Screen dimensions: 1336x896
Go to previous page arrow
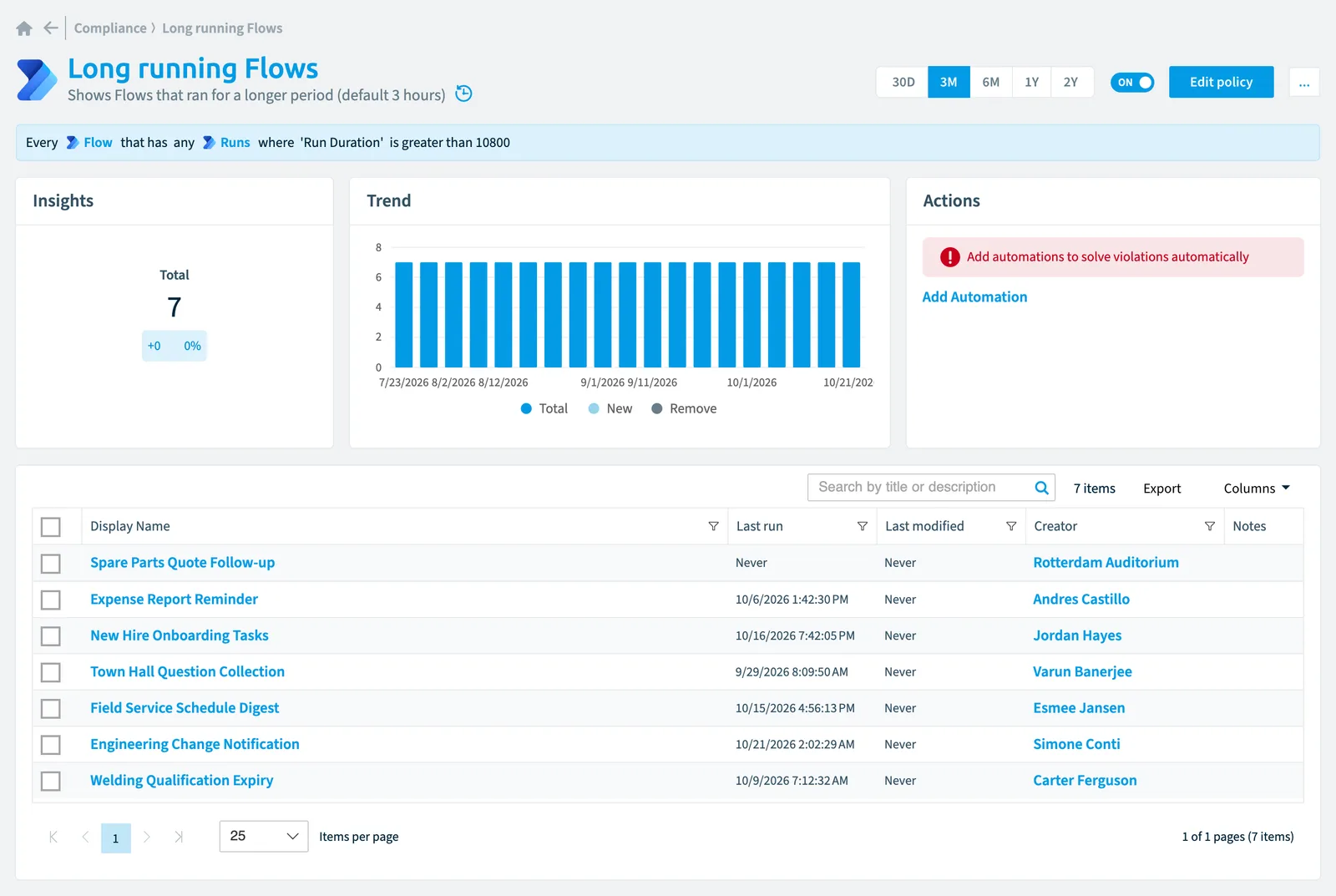tap(85, 837)
